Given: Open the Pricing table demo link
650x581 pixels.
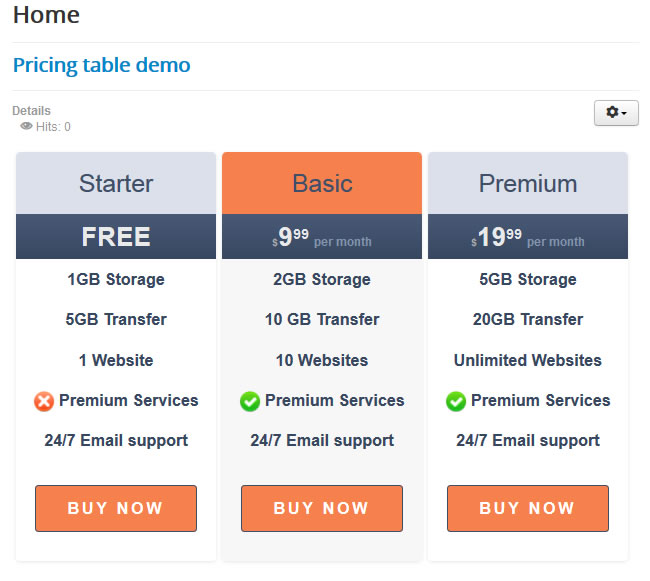Looking at the screenshot, I should pyautogui.click(x=101, y=65).
